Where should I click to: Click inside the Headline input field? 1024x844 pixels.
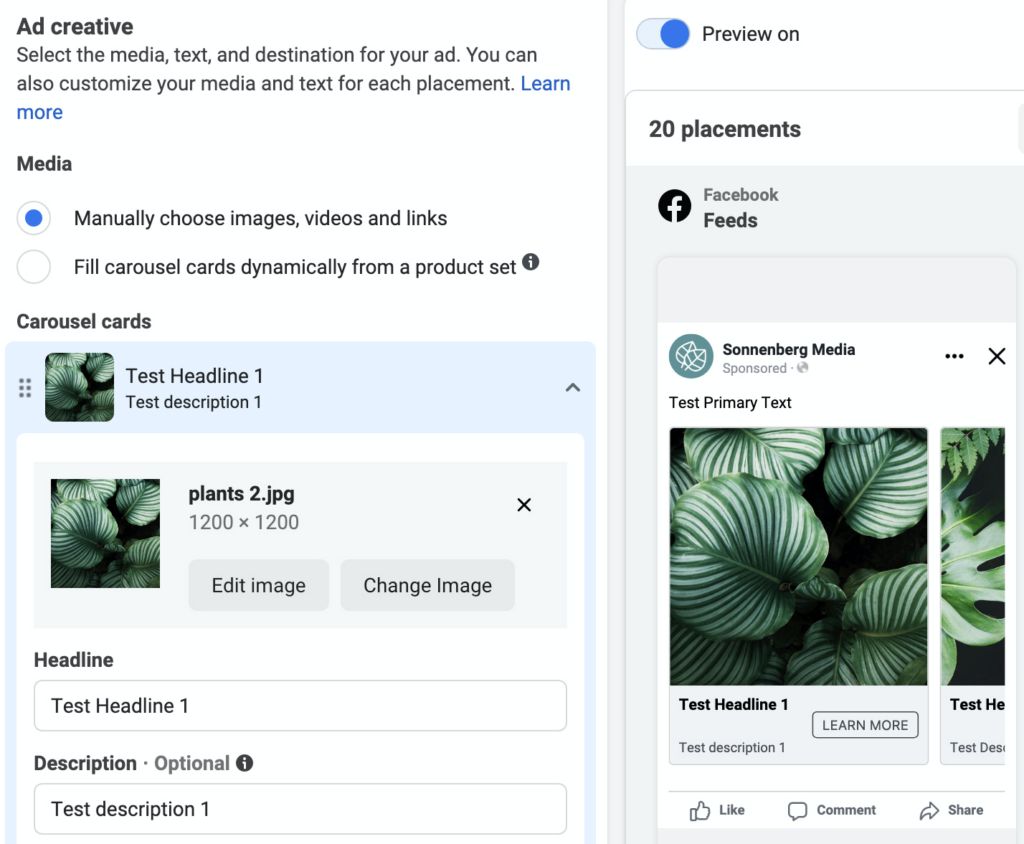(300, 705)
